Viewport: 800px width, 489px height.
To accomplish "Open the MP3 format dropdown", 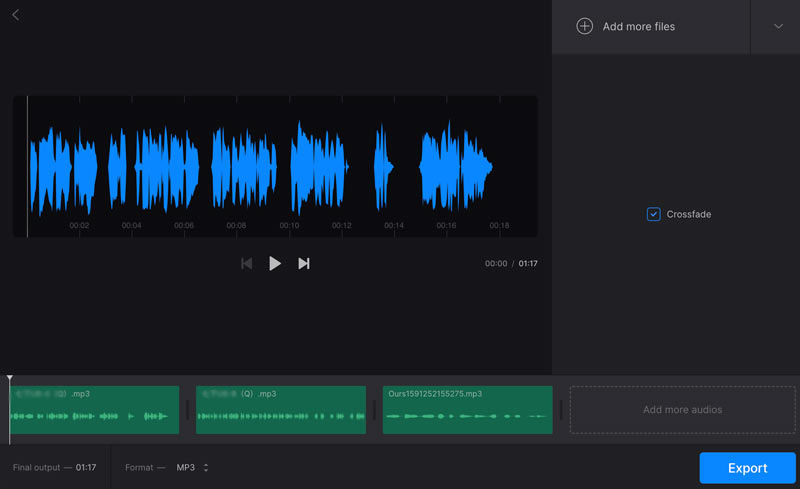I will click(192, 467).
